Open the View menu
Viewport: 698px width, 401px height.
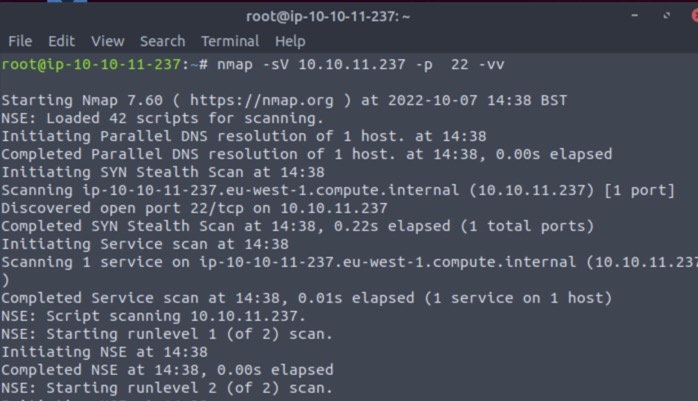point(107,41)
